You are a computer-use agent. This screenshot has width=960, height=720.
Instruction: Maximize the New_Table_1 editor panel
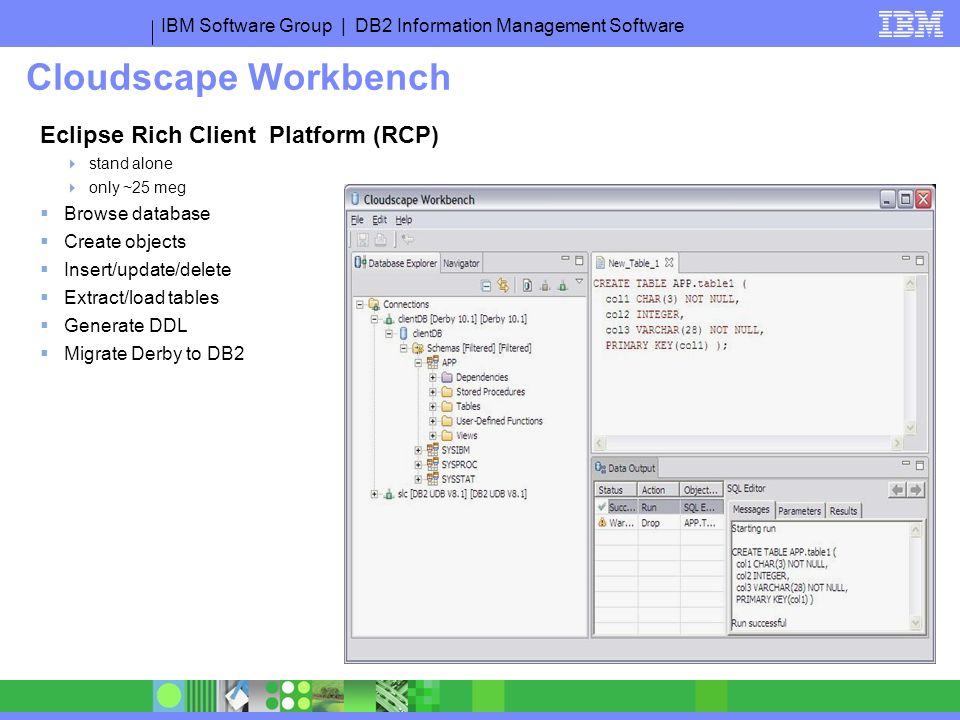tap(919, 260)
